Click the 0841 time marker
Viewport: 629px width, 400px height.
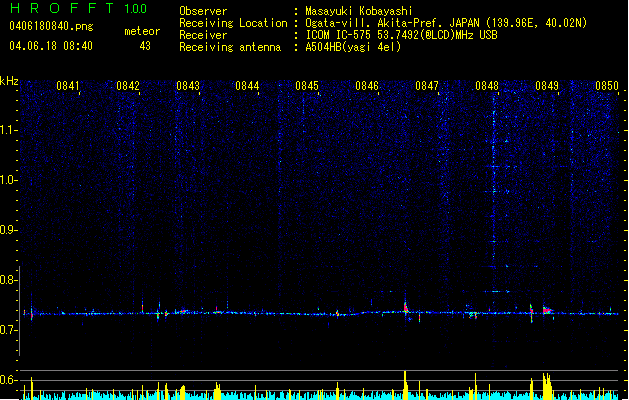tap(68, 86)
